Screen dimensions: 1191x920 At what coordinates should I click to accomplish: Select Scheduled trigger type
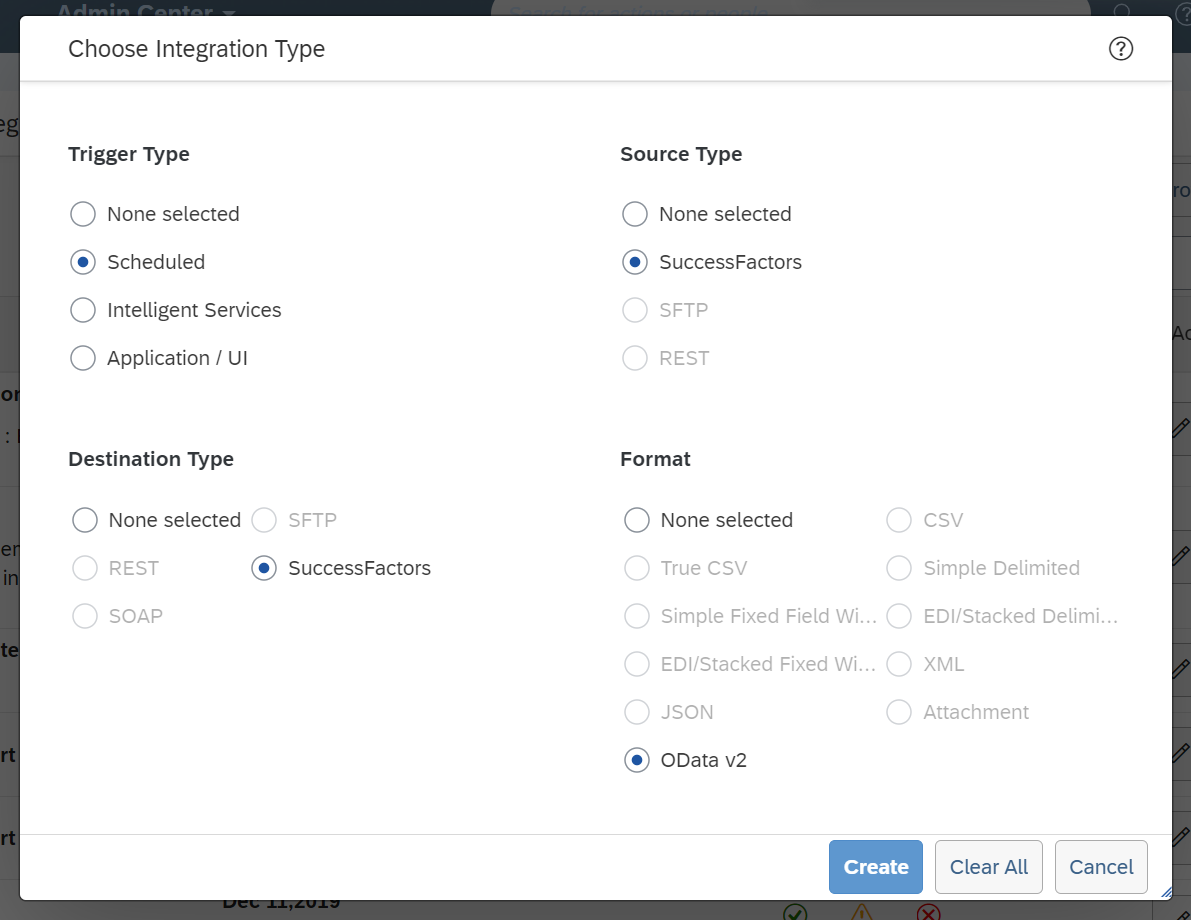pos(83,262)
